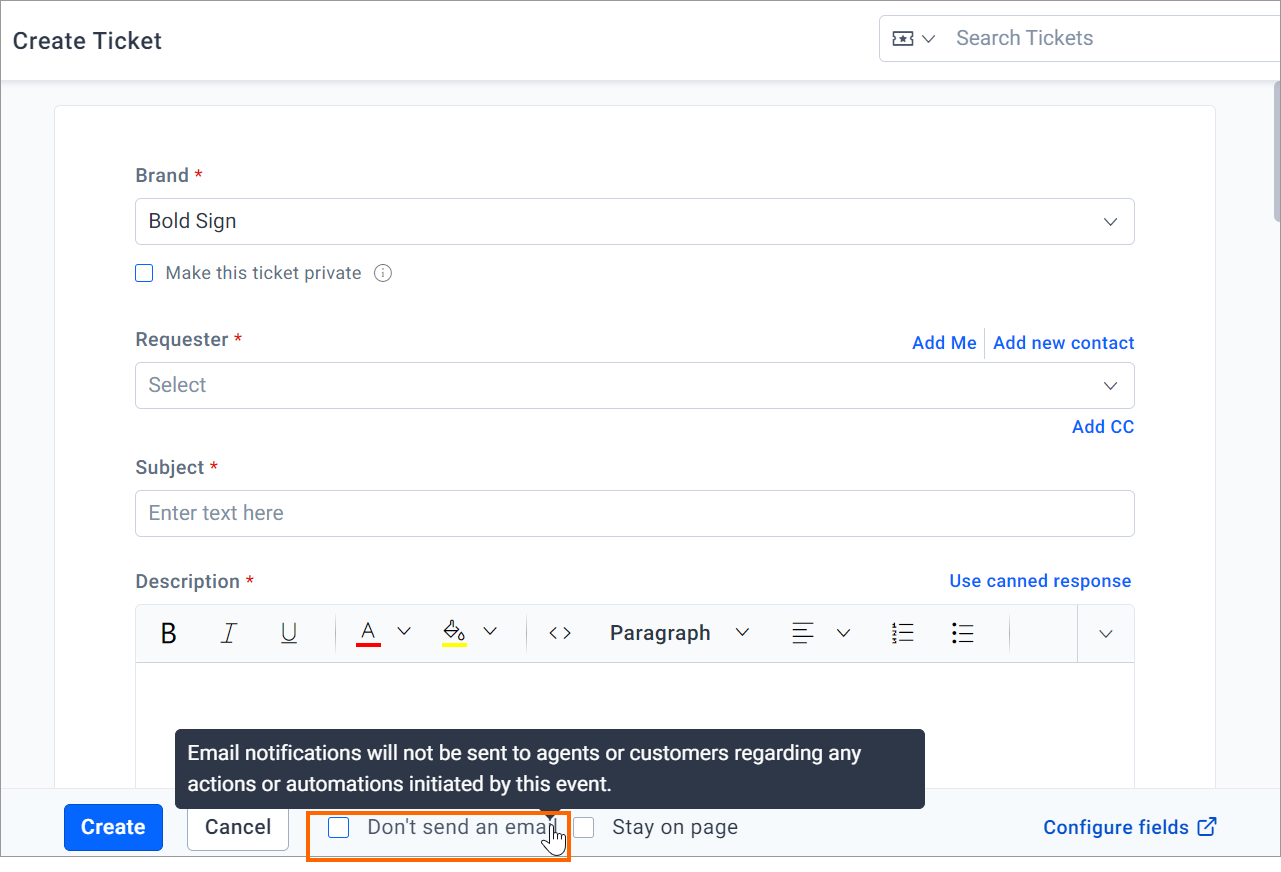Click the Create Ticket page title
The width and height of the screenshot is (1281, 872).
[x=87, y=41]
